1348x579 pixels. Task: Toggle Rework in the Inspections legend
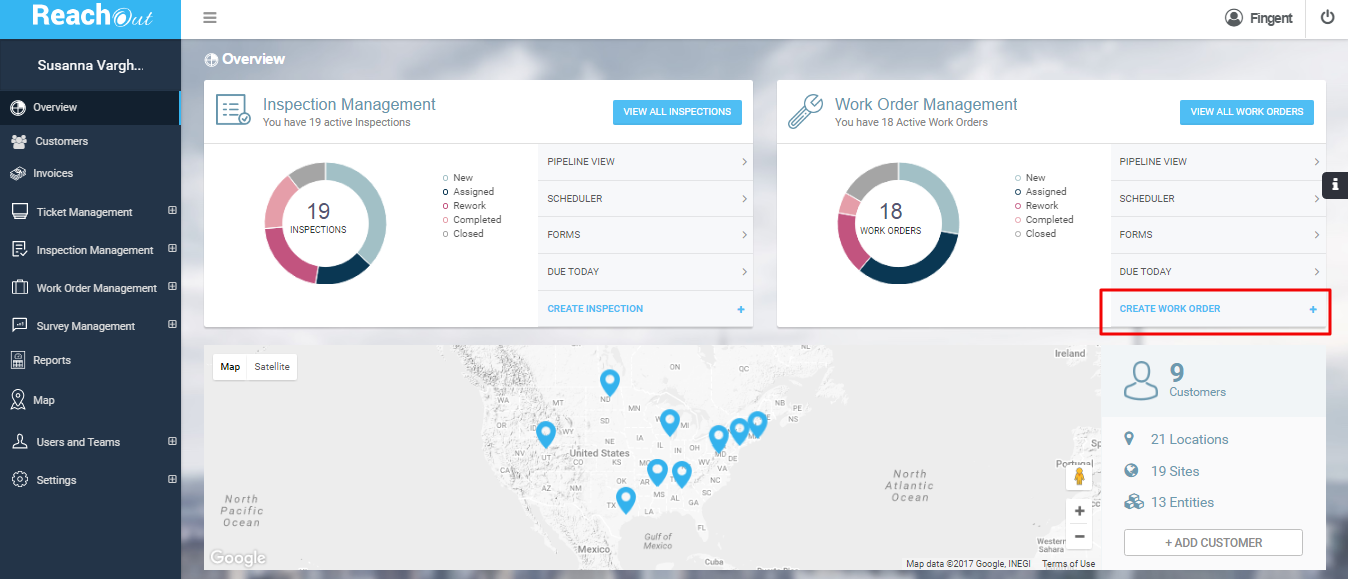click(463, 206)
